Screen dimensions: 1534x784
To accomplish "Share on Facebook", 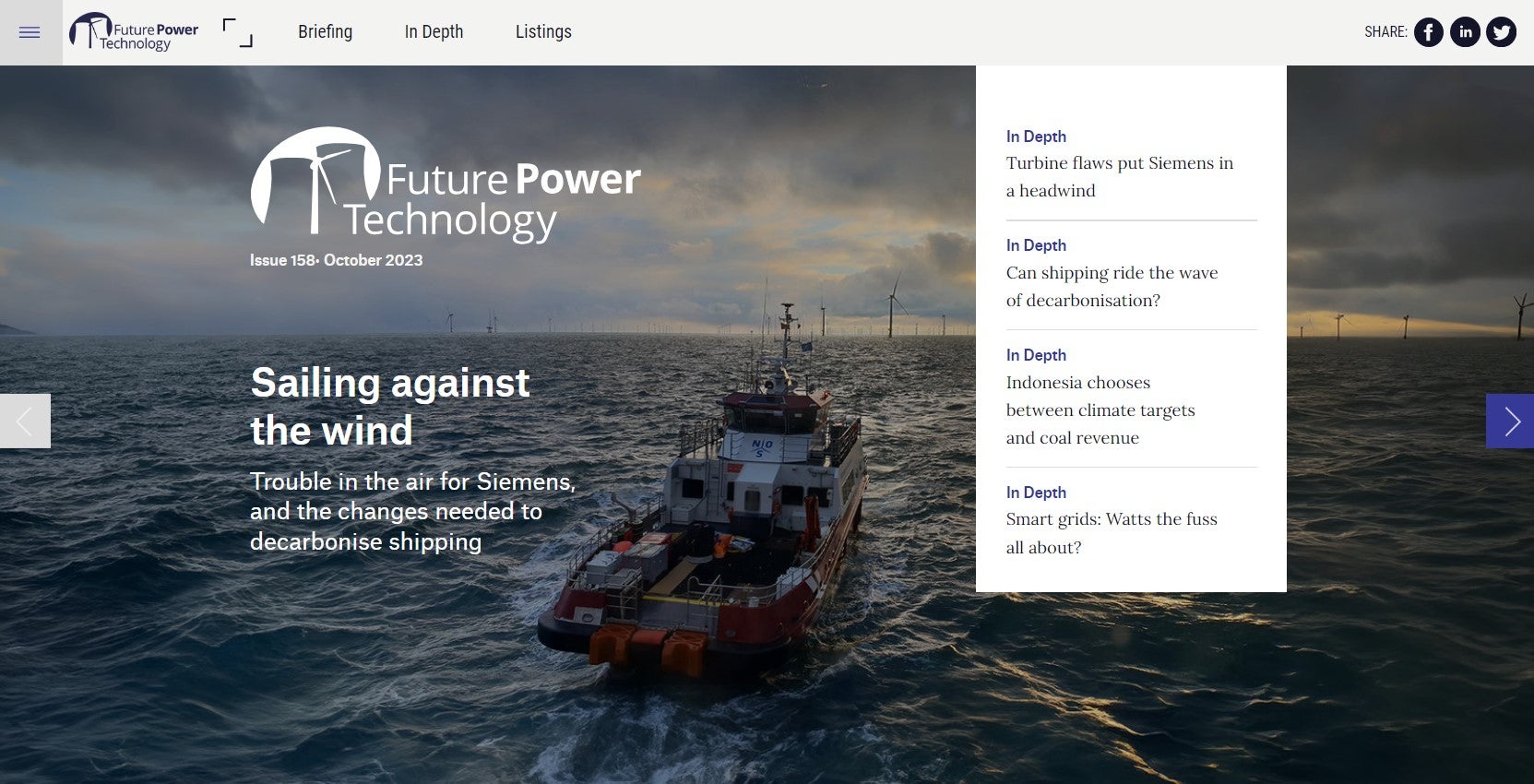I will pyautogui.click(x=1429, y=32).
